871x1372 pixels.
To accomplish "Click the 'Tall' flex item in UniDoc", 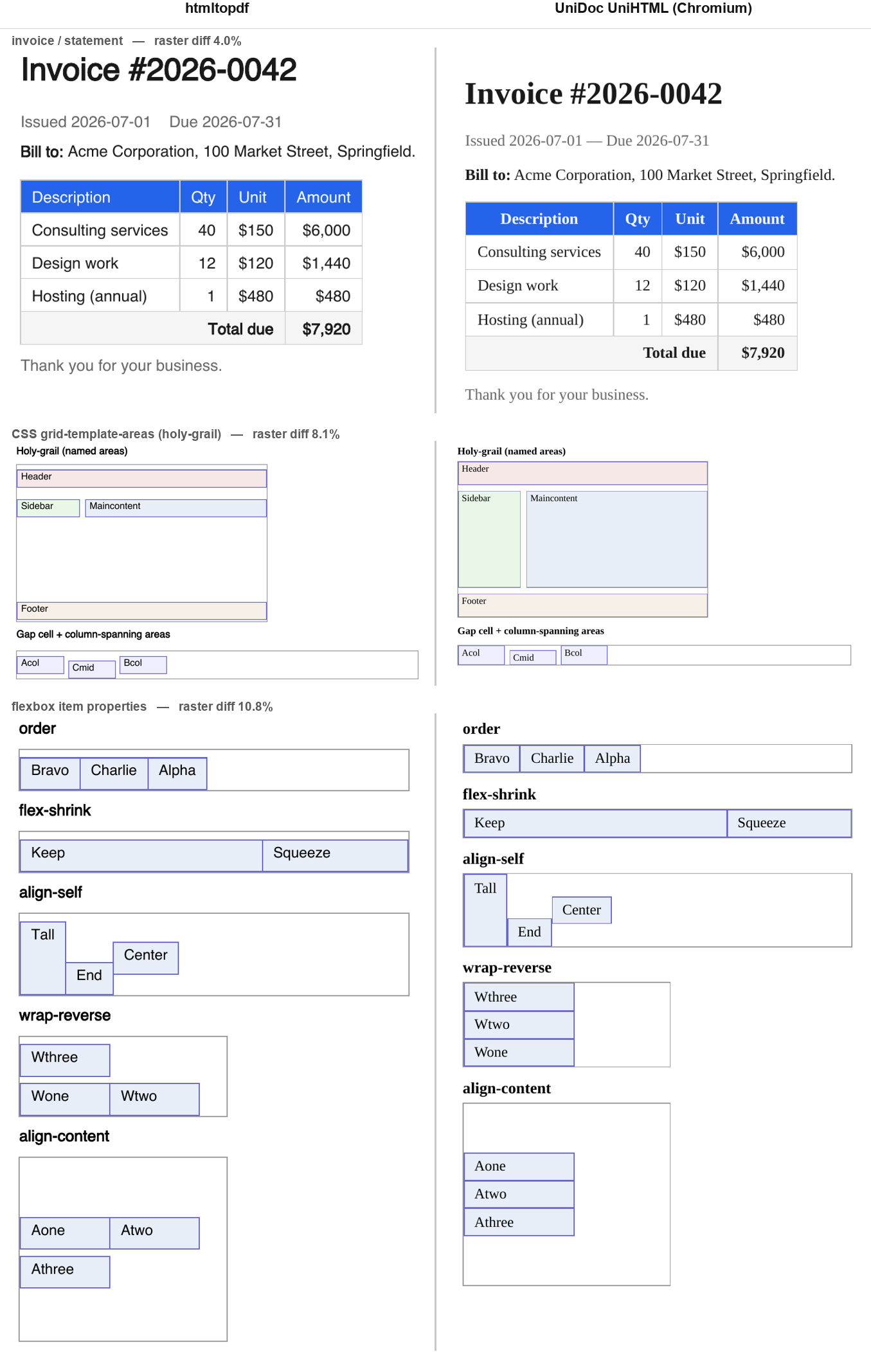I will [x=485, y=910].
